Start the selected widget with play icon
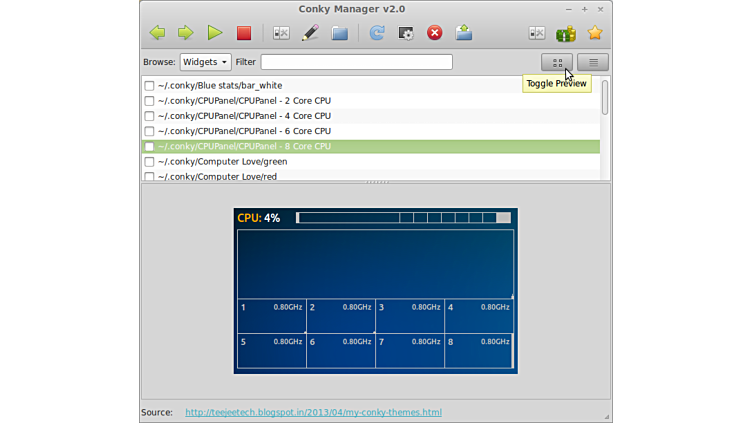This screenshot has height=423, width=752. pyautogui.click(x=214, y=33)
